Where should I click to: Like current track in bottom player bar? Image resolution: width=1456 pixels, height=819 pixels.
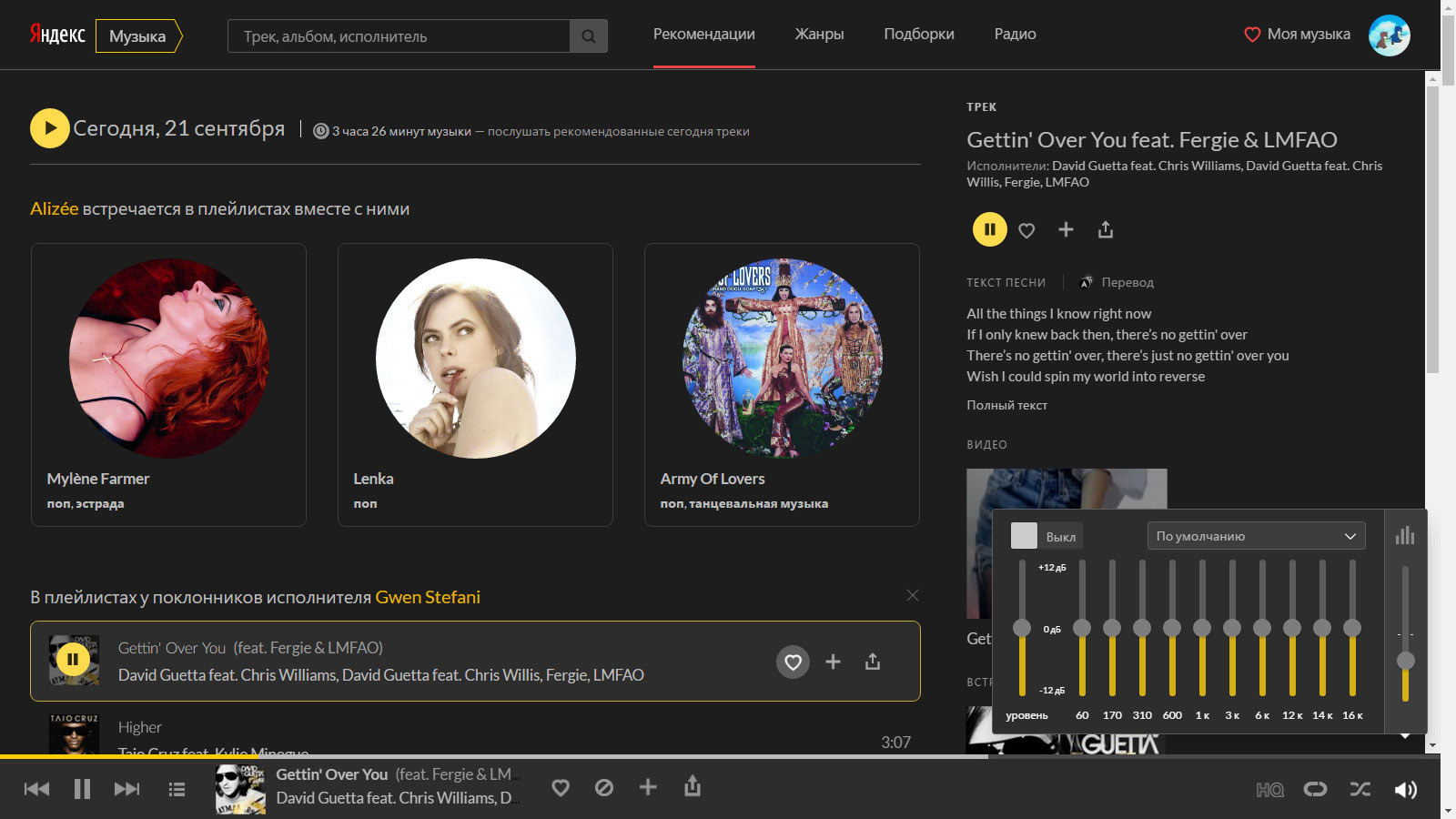click(x=561, y=787)
